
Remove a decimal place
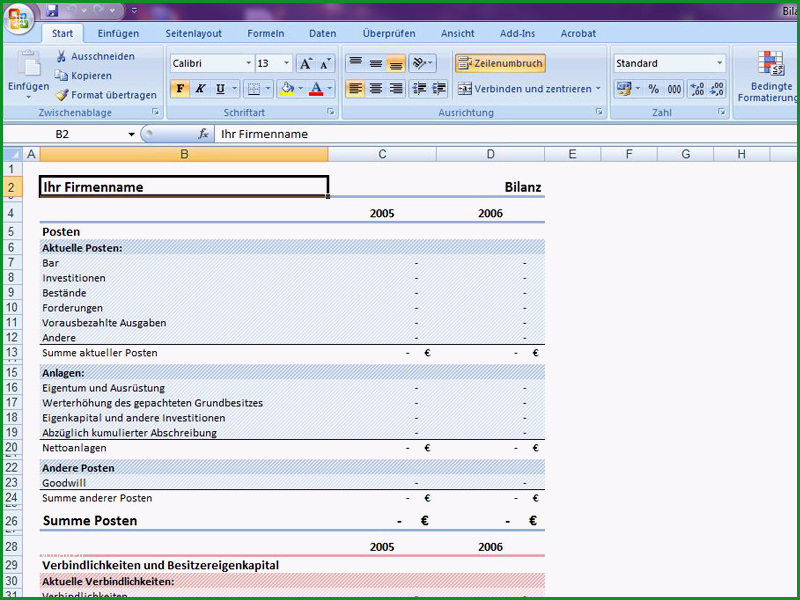(717, 89)
